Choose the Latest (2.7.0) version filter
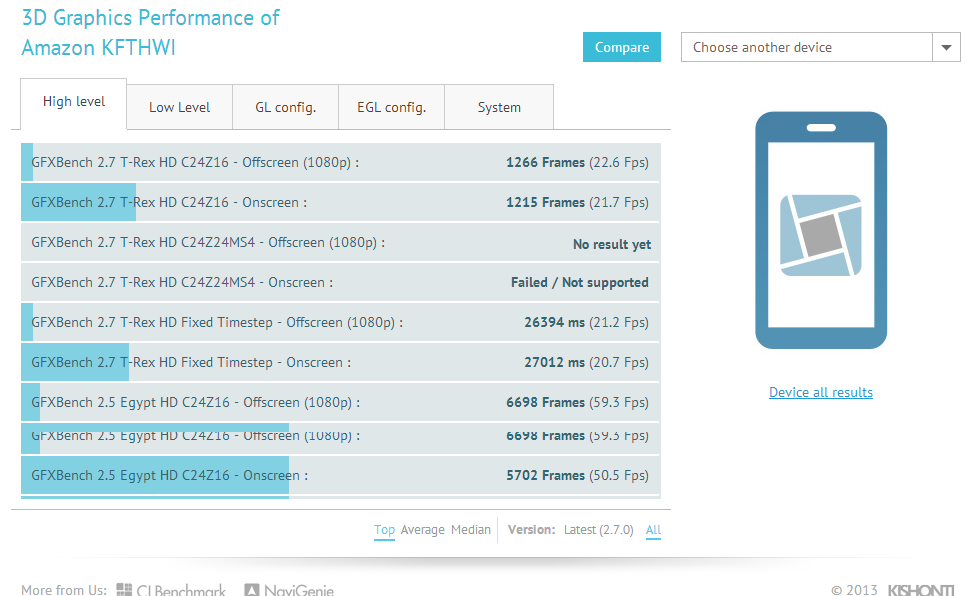Image resolution: width=971 pixels, height=596 pixels. [598, 530]
